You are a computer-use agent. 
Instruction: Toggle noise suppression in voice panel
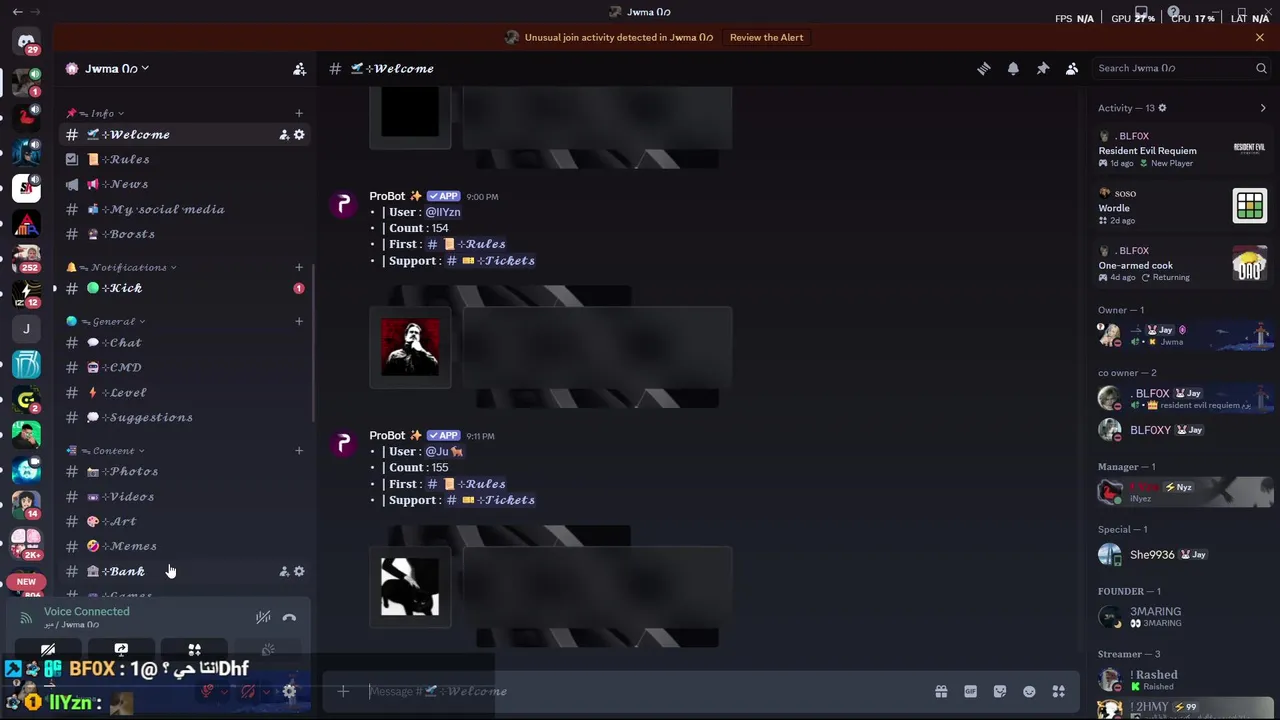(263, 617)
